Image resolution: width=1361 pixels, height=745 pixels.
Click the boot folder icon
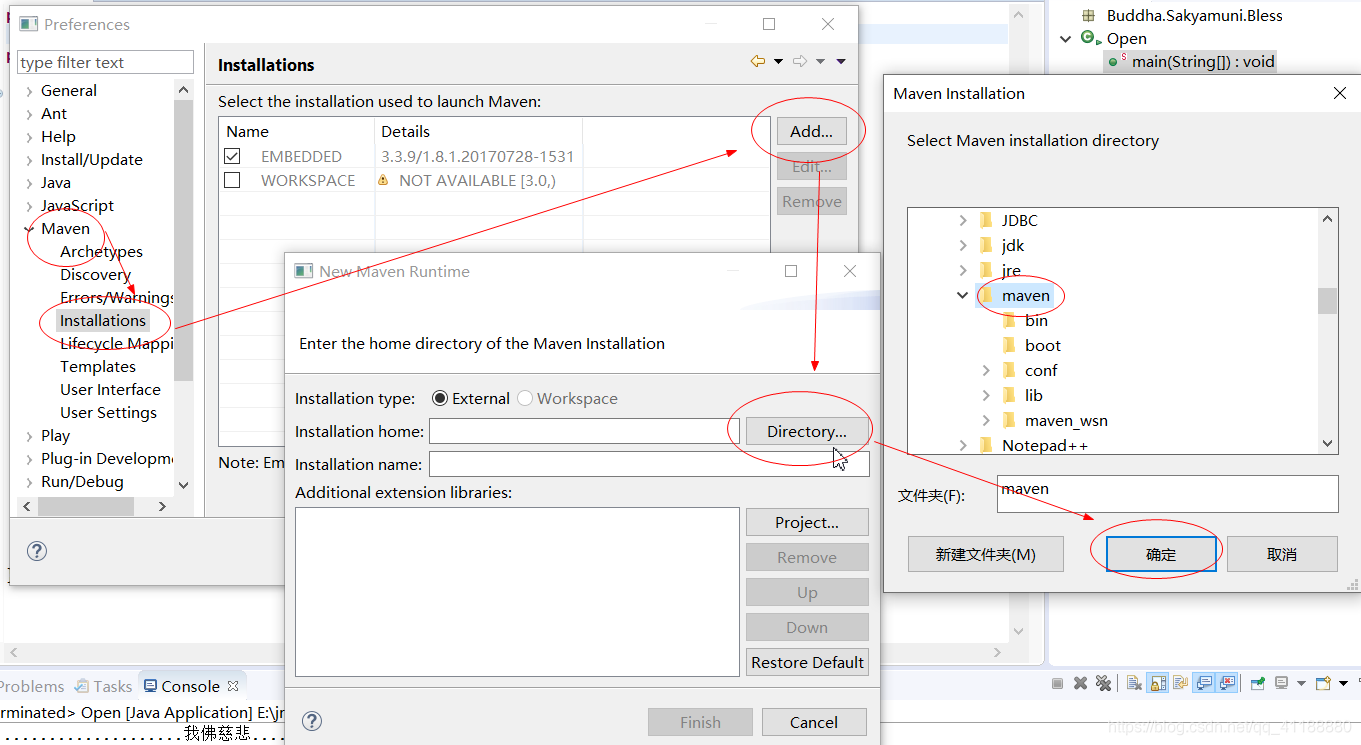1010,345
